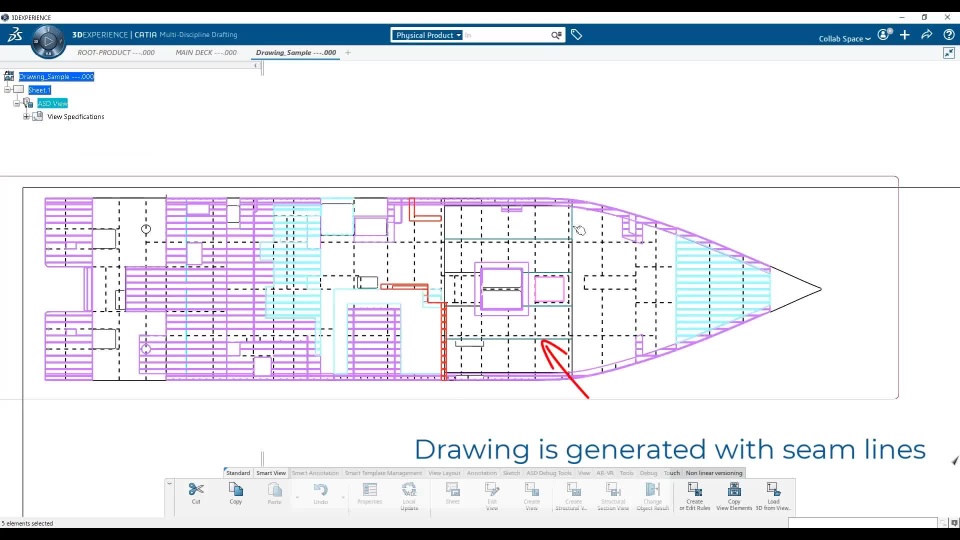Open Non linear versioning tab

[x=713, y=473]
